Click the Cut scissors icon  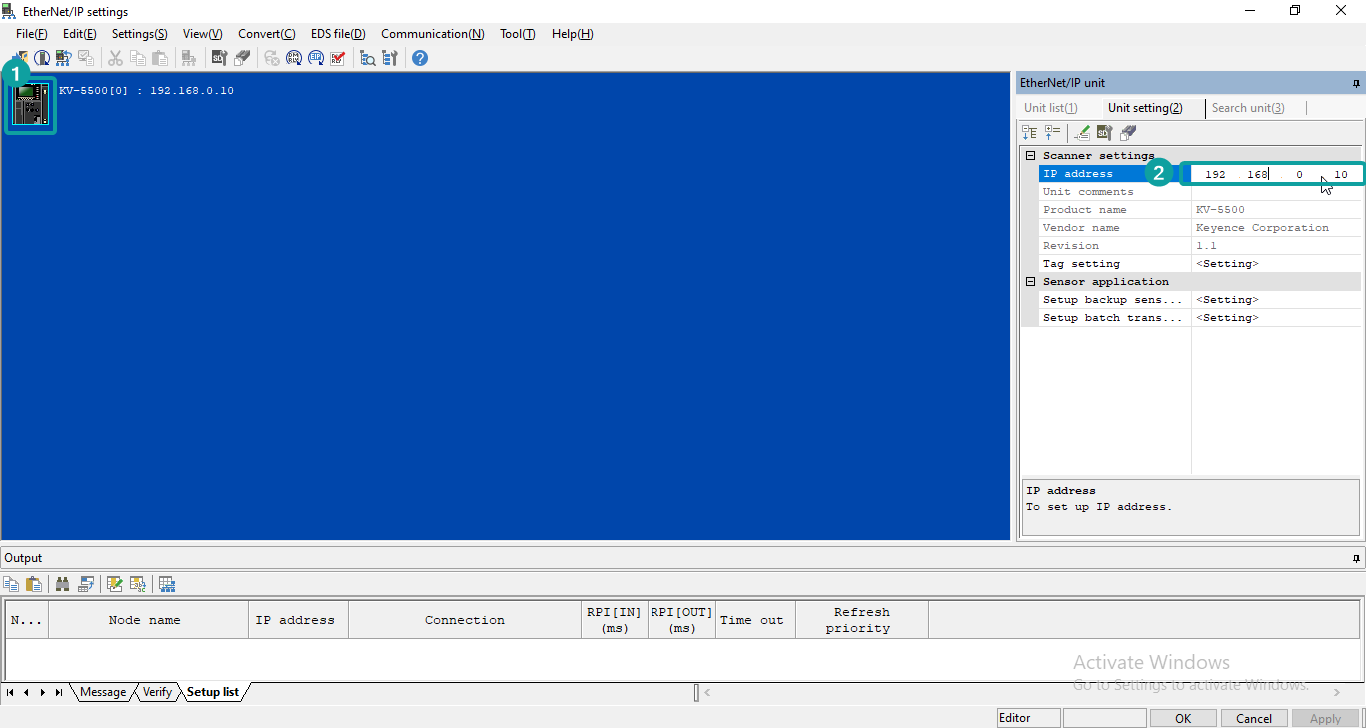click(115, 58)
